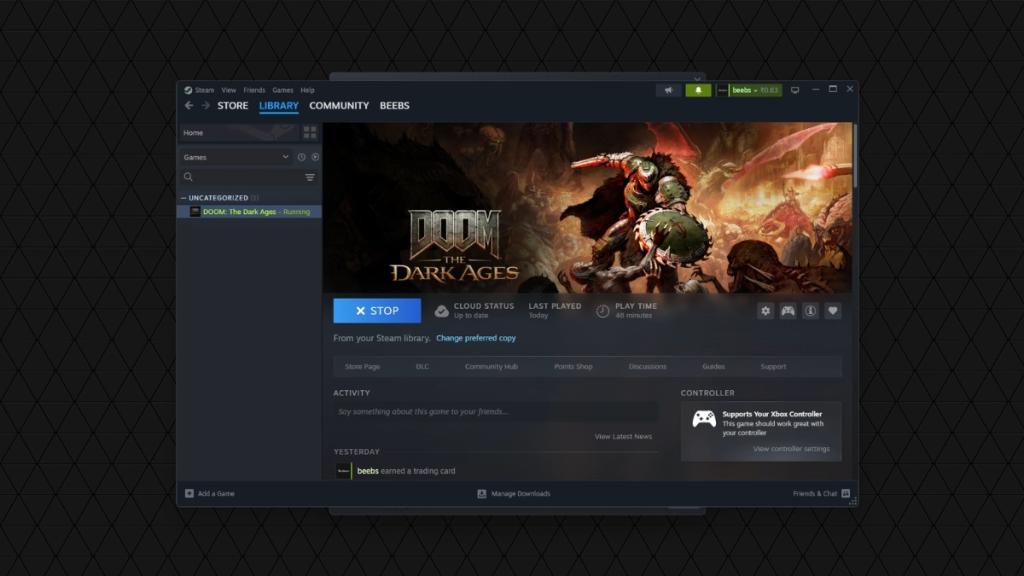The width and height of the screenshot is (1024, 576).
Task: Favorite DOOM using the heart toggle
Action: click(834, 311)
